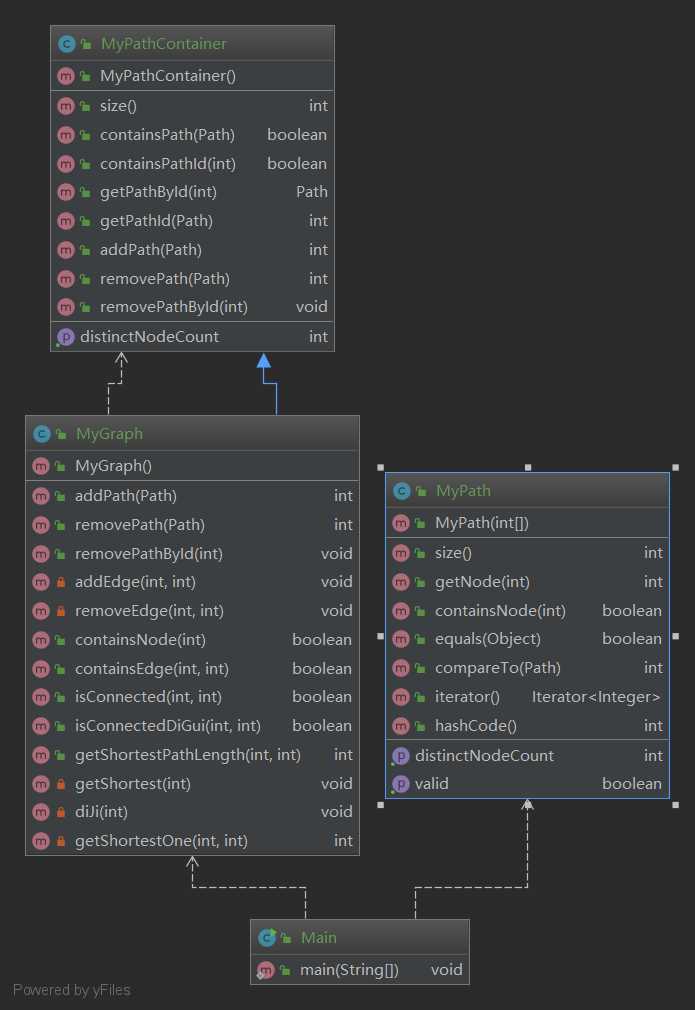The image size is (695, 1010).
Task: Click the private lock icon on removeEdge(int, int)
Action: [x=61, y=611]
